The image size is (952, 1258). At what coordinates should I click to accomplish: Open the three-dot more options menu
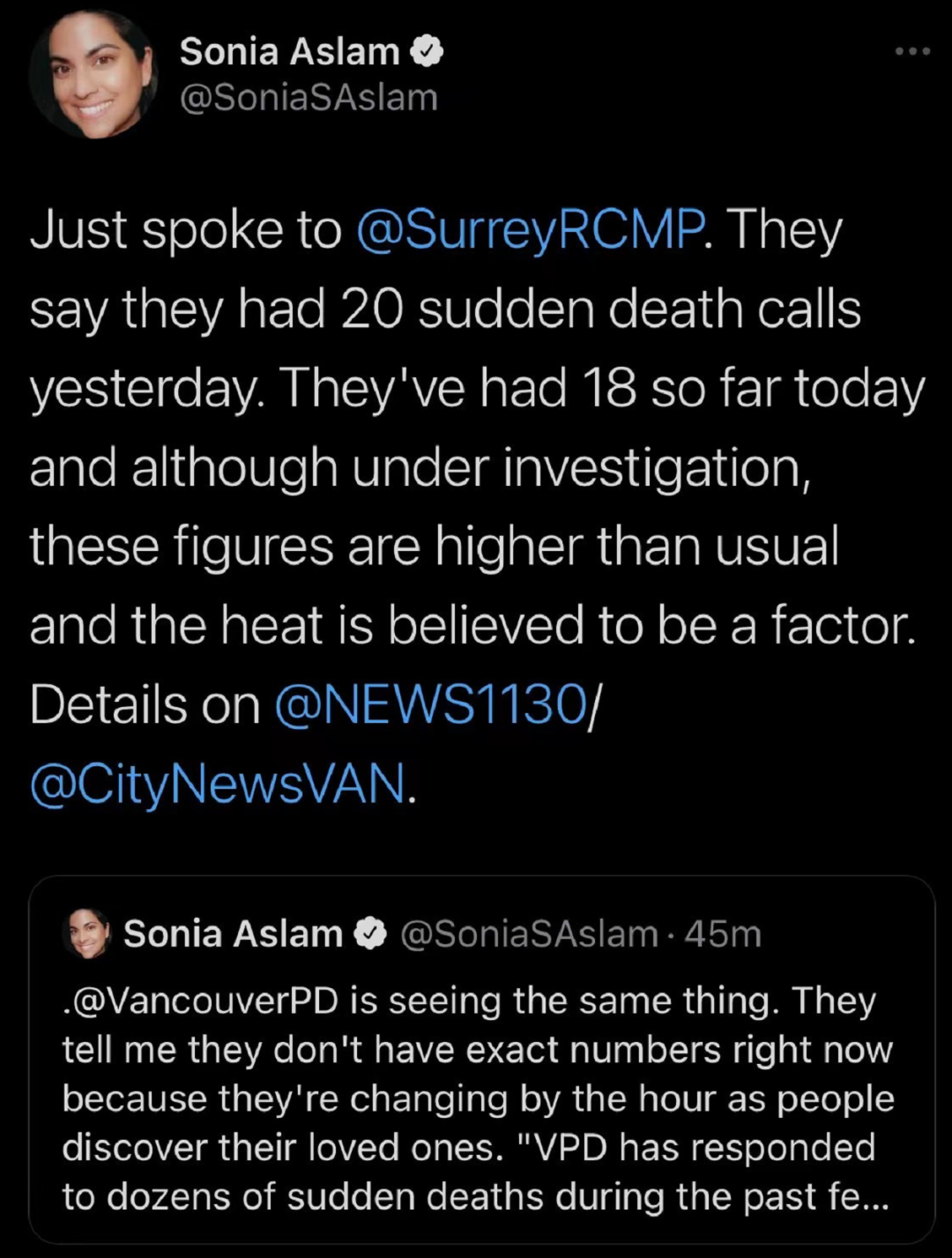point(911,52)
